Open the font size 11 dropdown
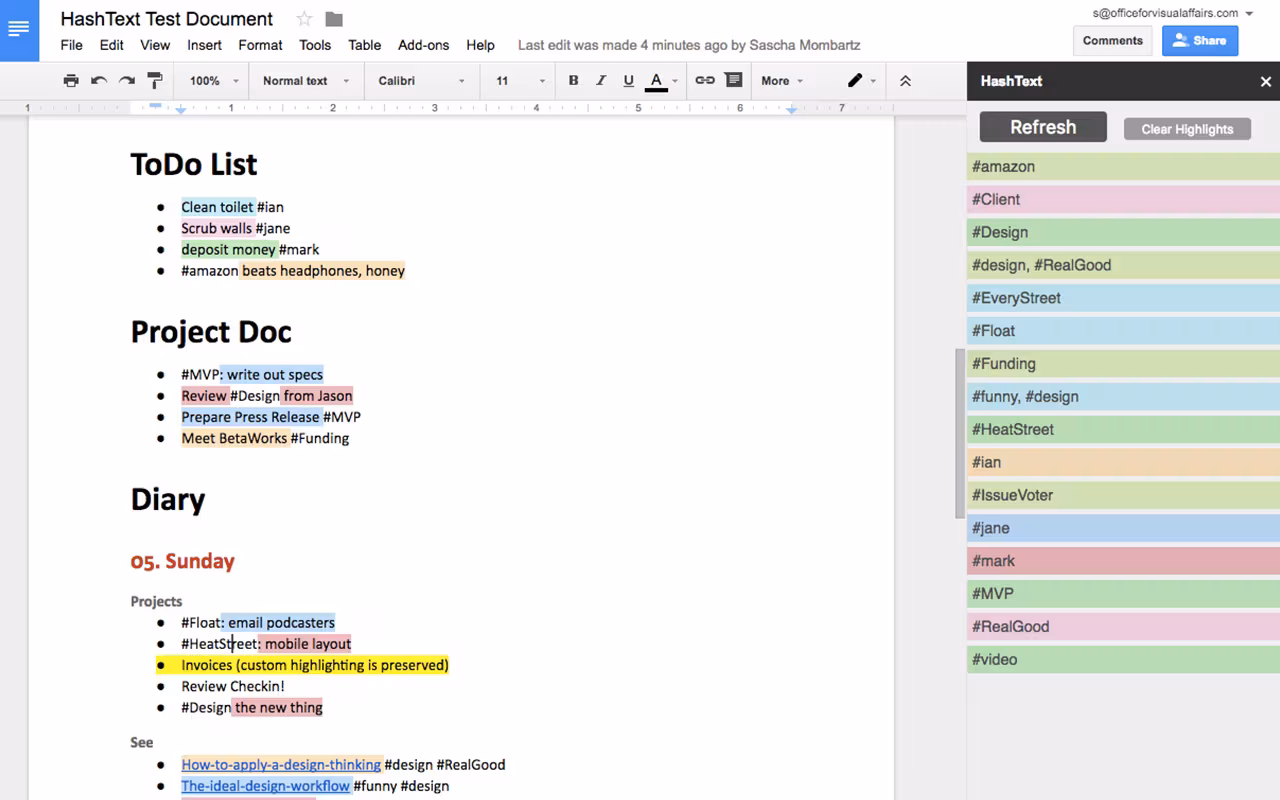The width and height of the screenshot is (1280, 800). 520,81
